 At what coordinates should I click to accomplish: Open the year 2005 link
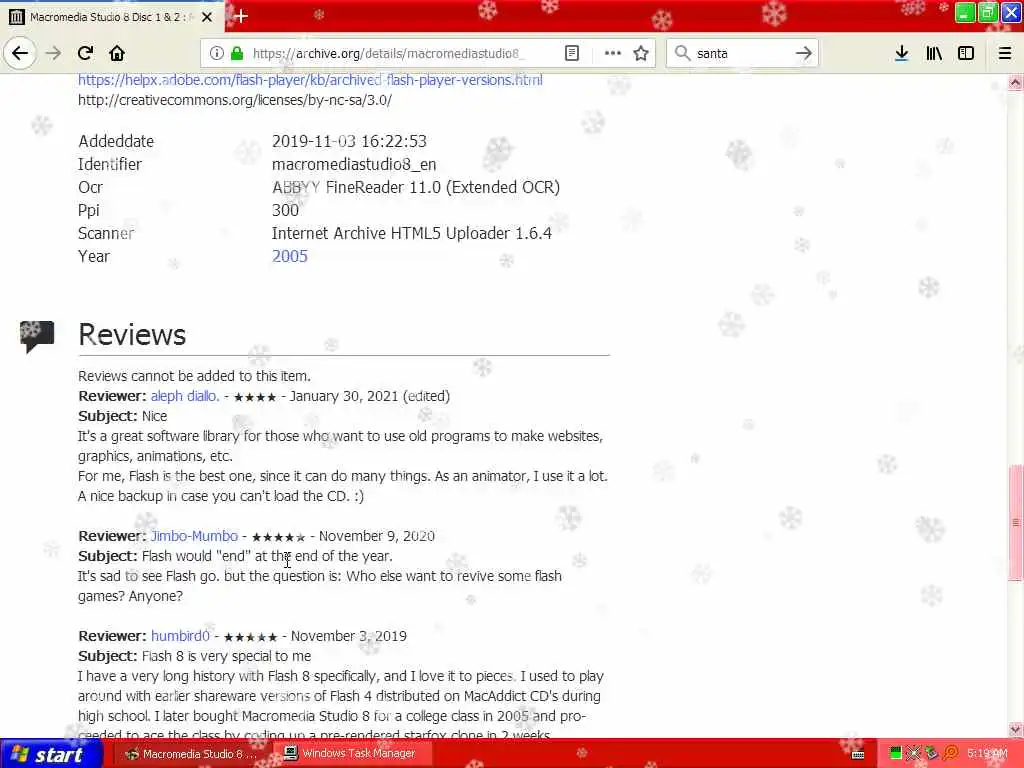click(x=289, y=256)
